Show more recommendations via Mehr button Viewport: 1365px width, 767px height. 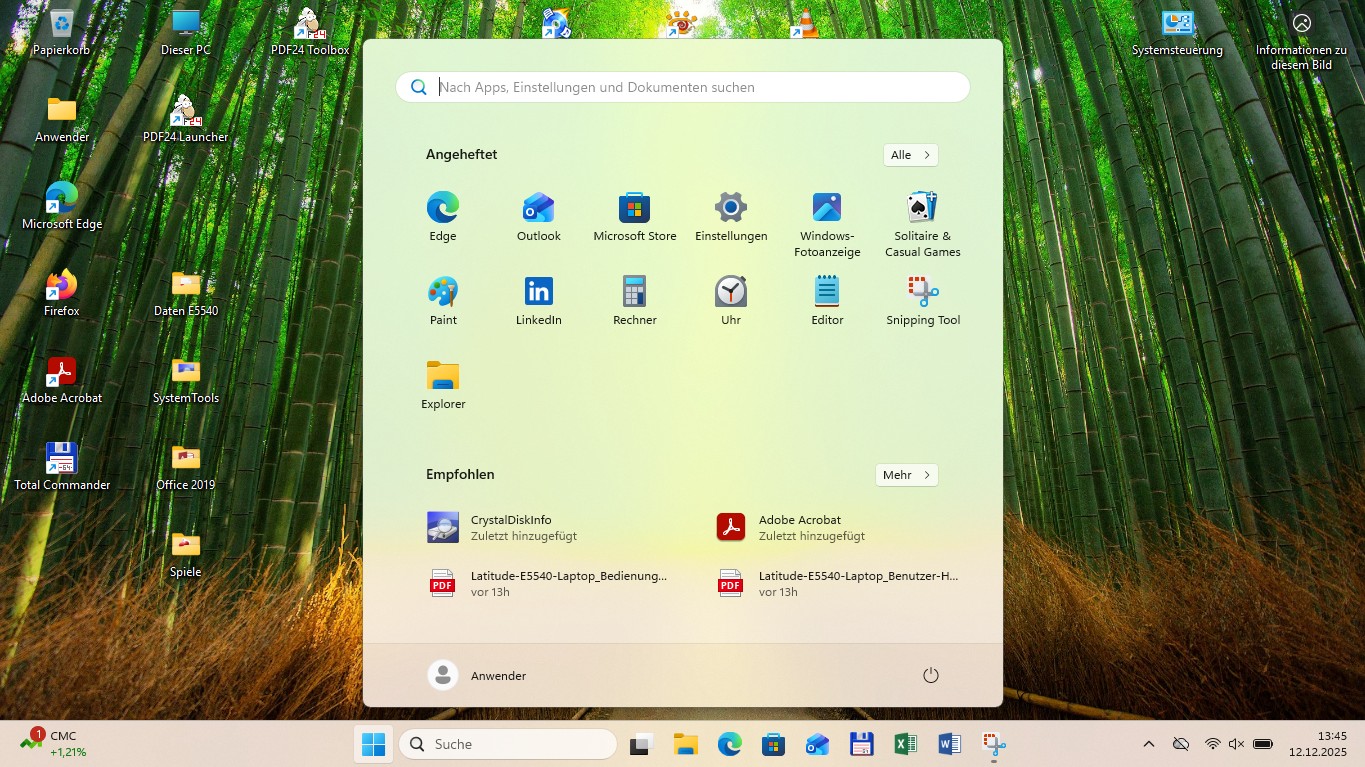(906, 475)
